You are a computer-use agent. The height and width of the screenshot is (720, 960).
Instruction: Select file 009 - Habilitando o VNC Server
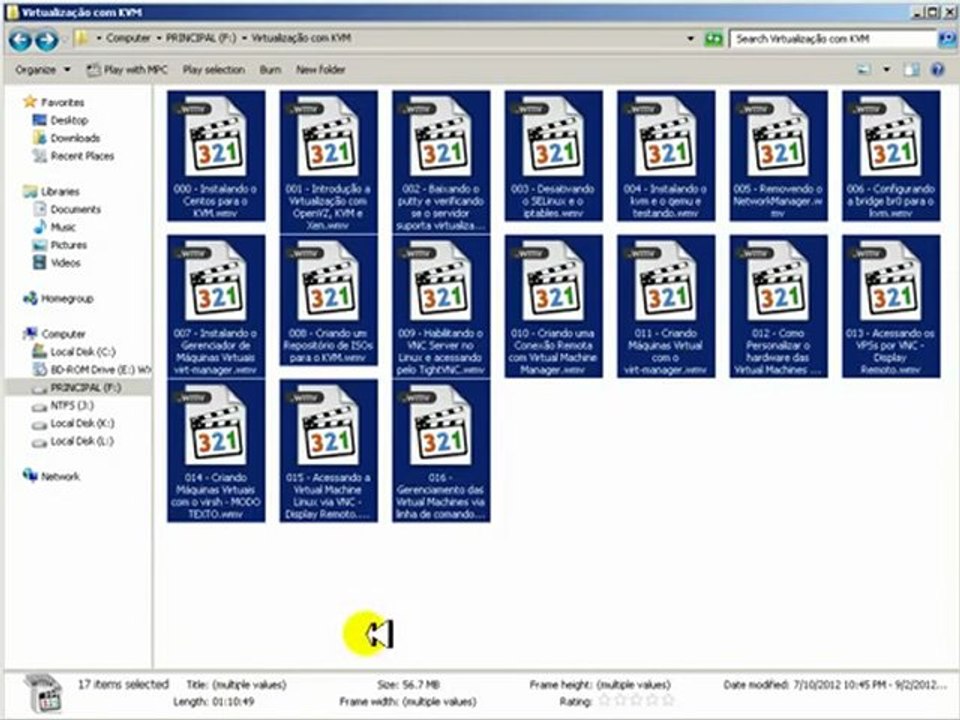pyautogui.click(x=441, y=306)
